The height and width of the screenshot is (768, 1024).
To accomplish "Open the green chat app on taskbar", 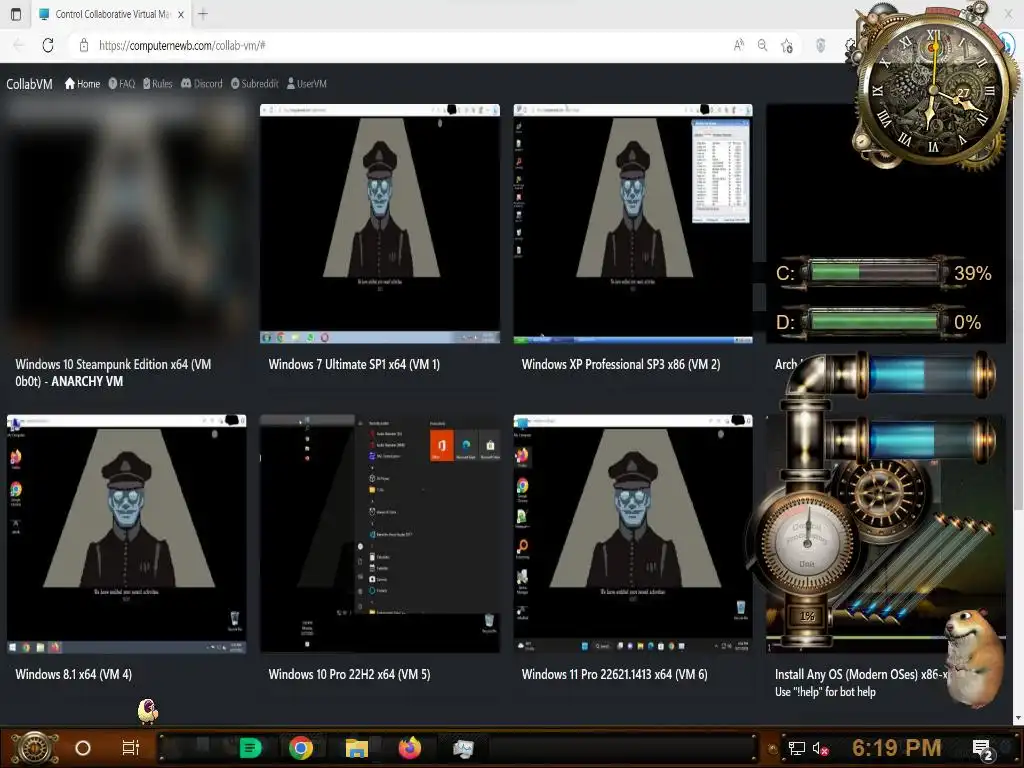I will (x=250, y=748).
